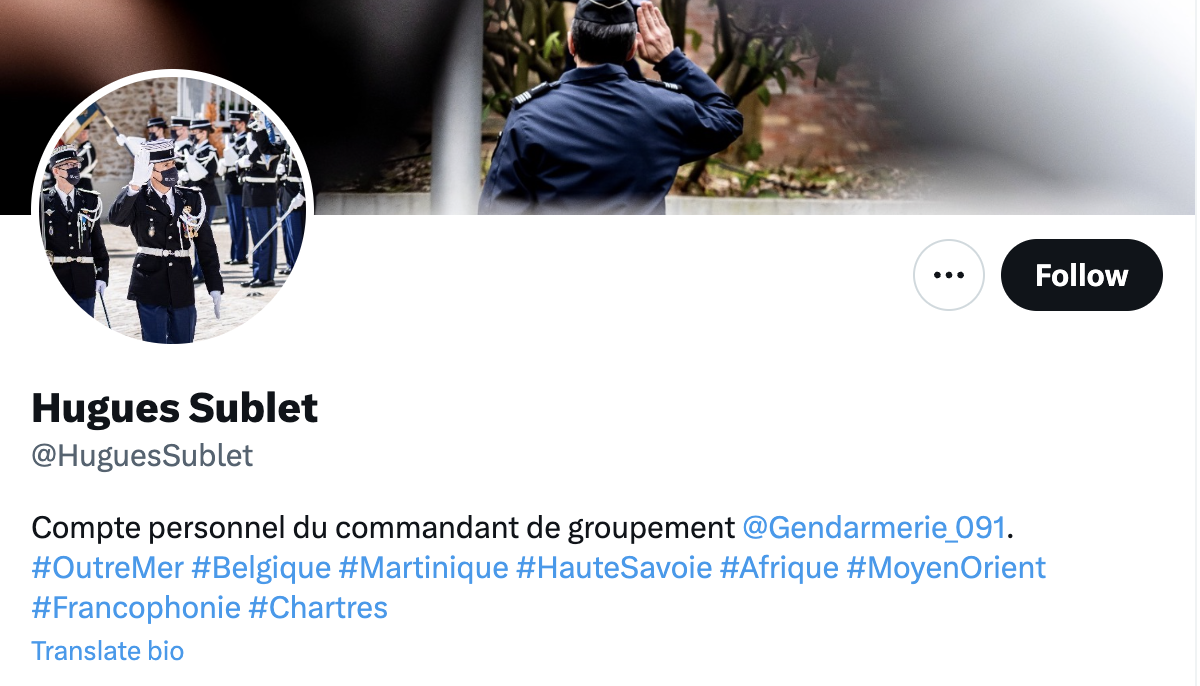The height and width of the screenshot is (686, 1200).
Task: Follow Hugues Sublet's account
Action: coord(1081,275)
